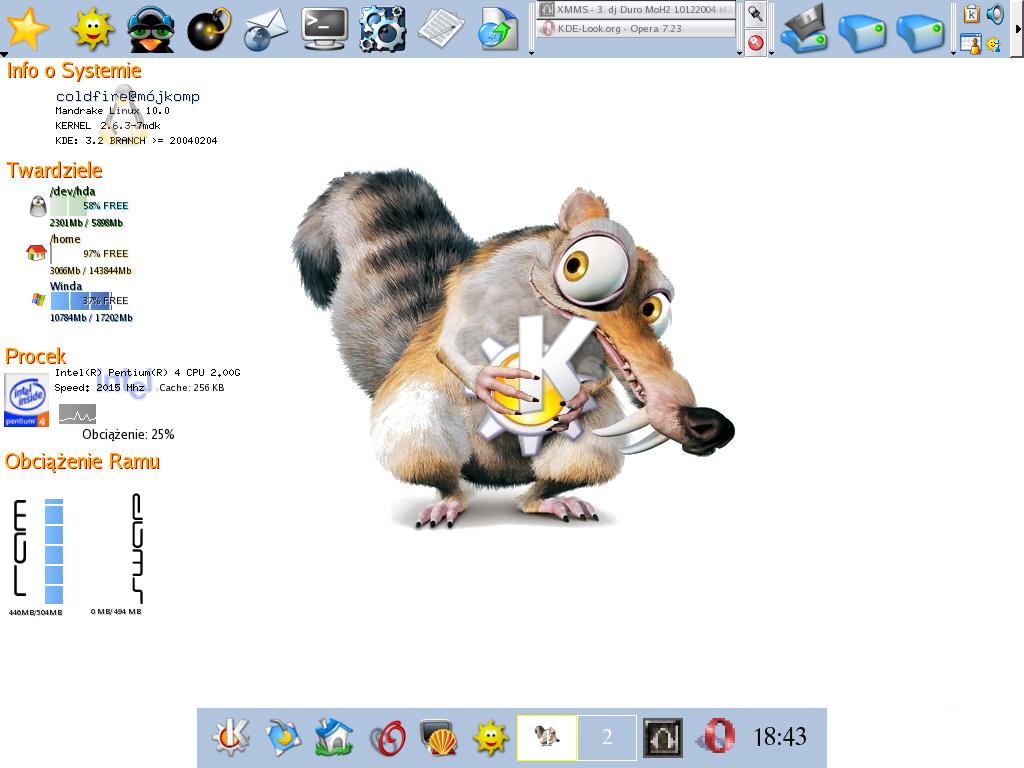The height and width of the screenshot is (768, 1024).
Task: Click the red logout icon
Action: pyautogui.click(x=756, y=43)
